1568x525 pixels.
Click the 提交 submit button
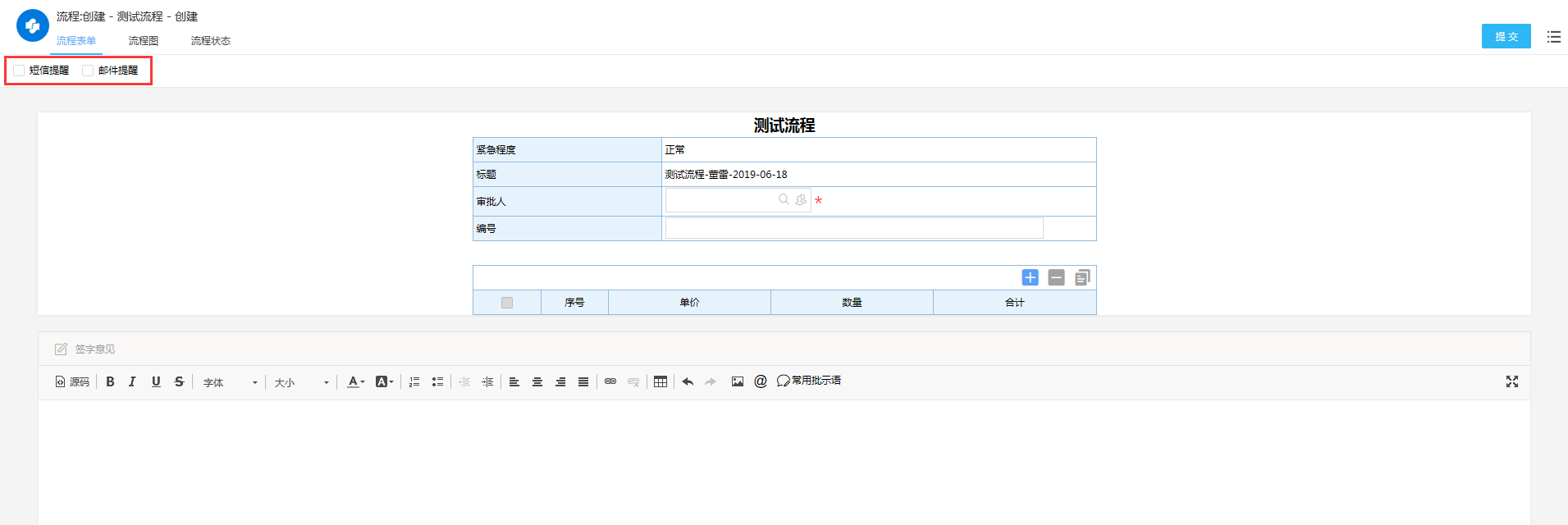1506,36
